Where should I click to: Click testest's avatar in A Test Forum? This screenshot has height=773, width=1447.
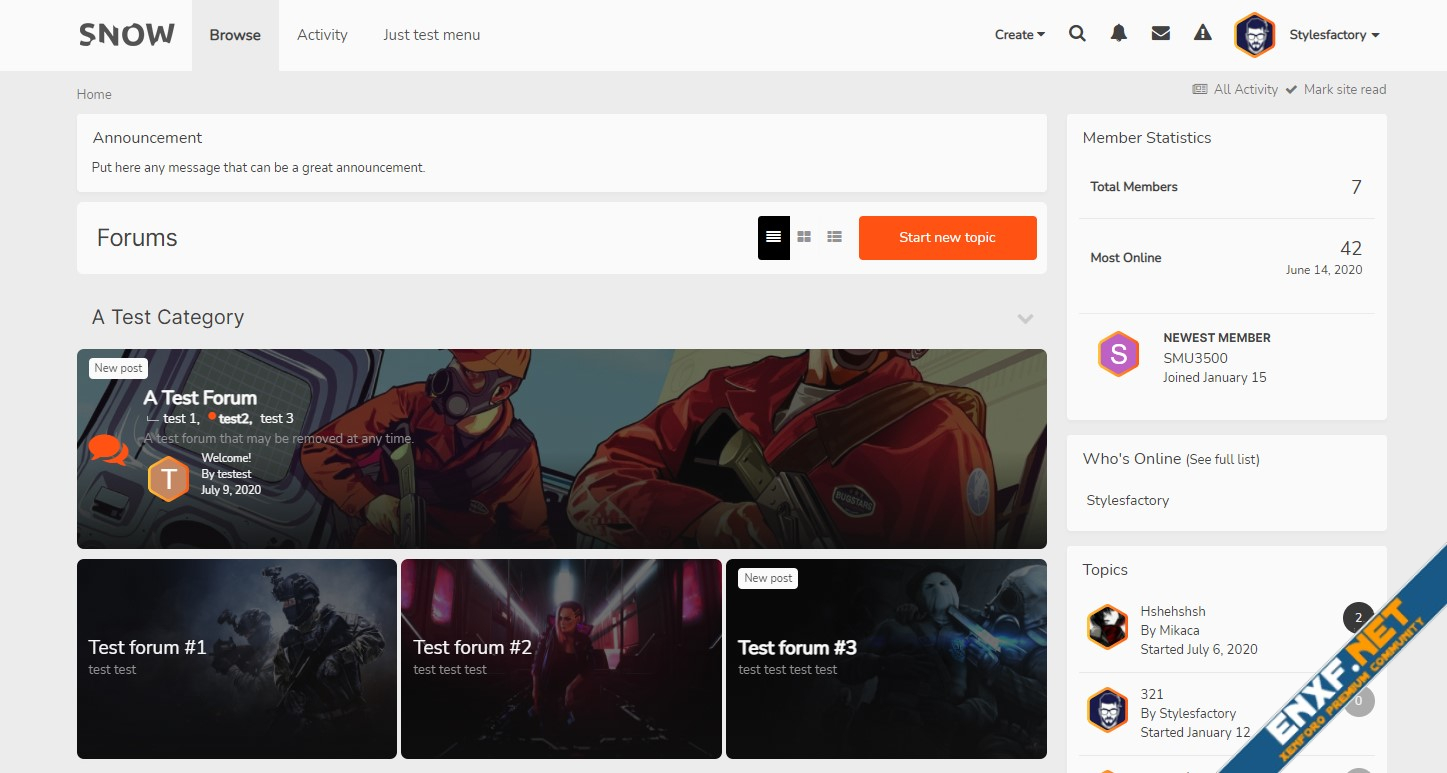168,480
